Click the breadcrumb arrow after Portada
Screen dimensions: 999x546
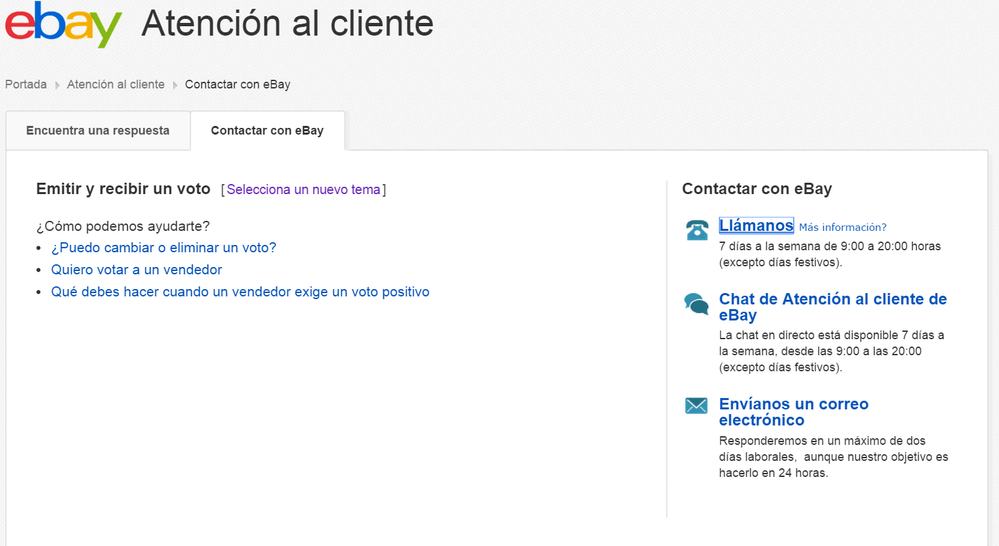coord(57,85)
